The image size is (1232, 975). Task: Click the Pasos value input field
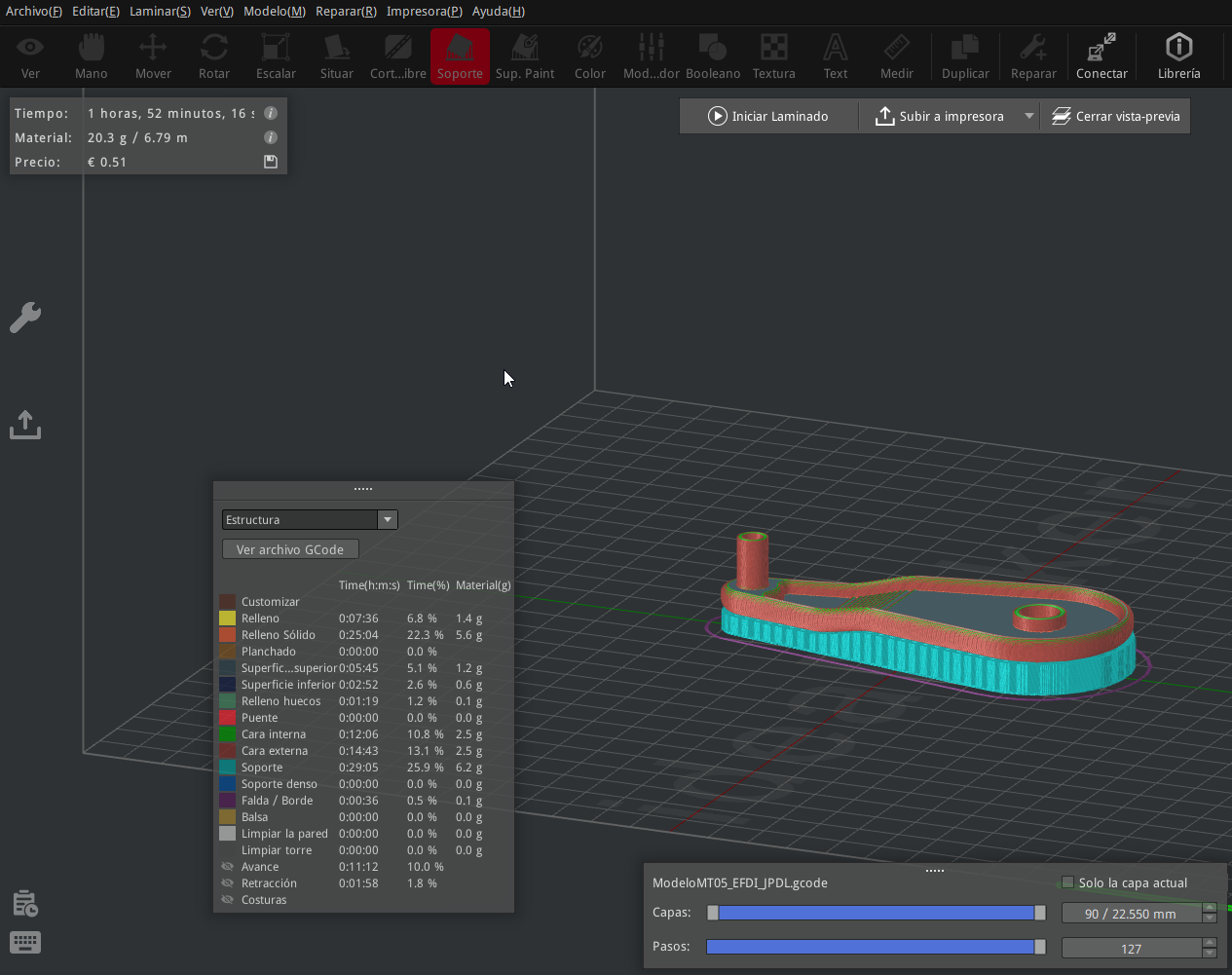pyautogui.click(x=1131, y=949)
